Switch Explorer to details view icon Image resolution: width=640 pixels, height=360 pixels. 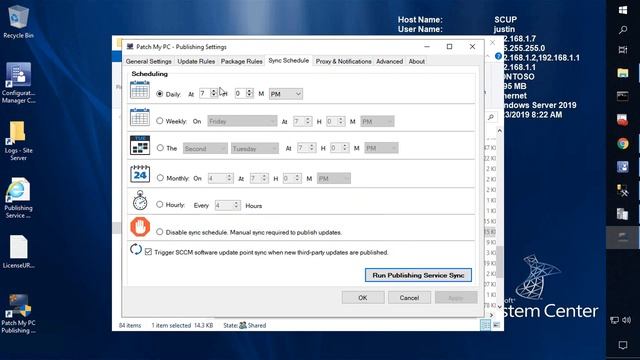coord(485,325)
